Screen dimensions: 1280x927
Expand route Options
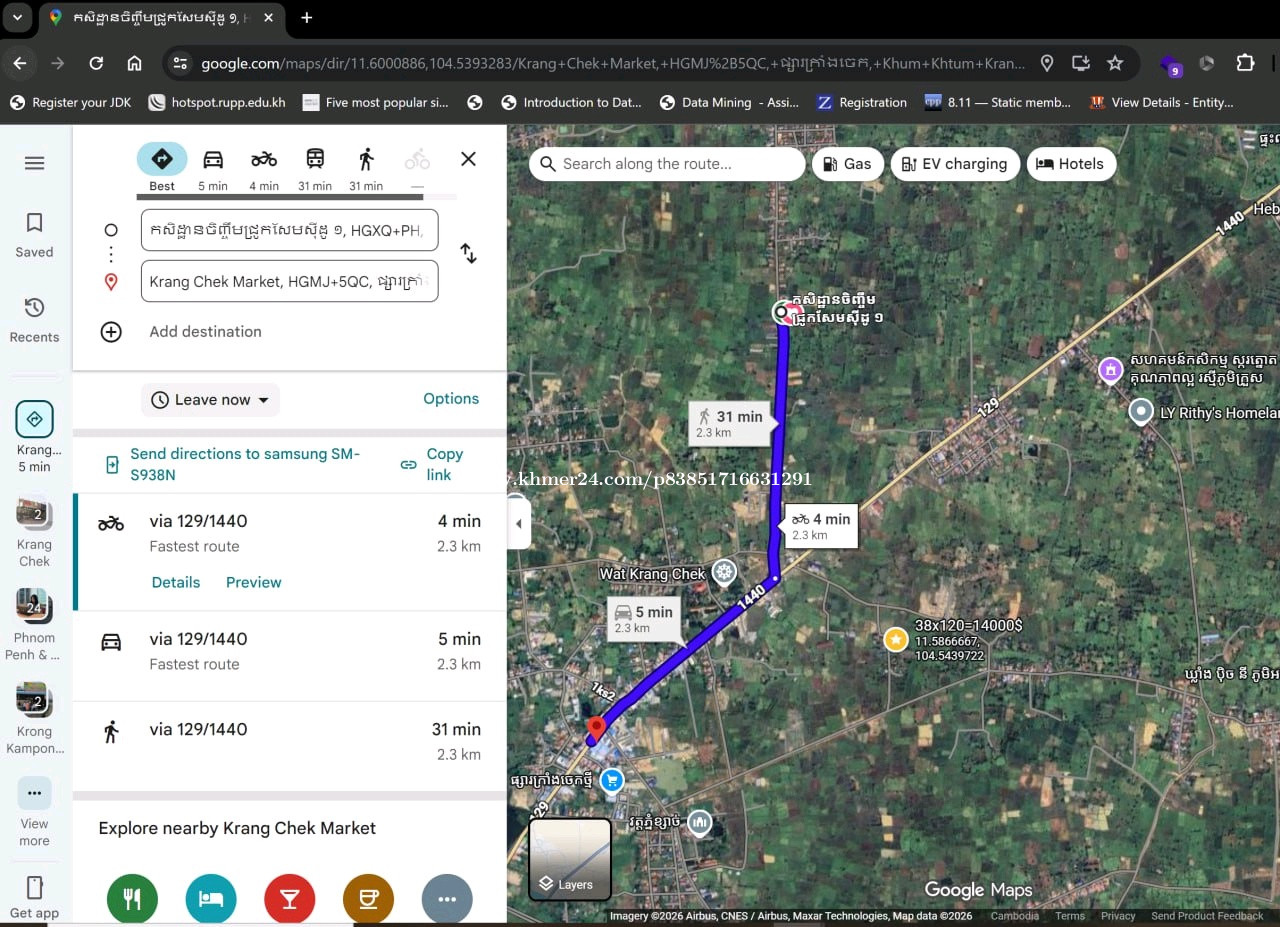(451, 399)
